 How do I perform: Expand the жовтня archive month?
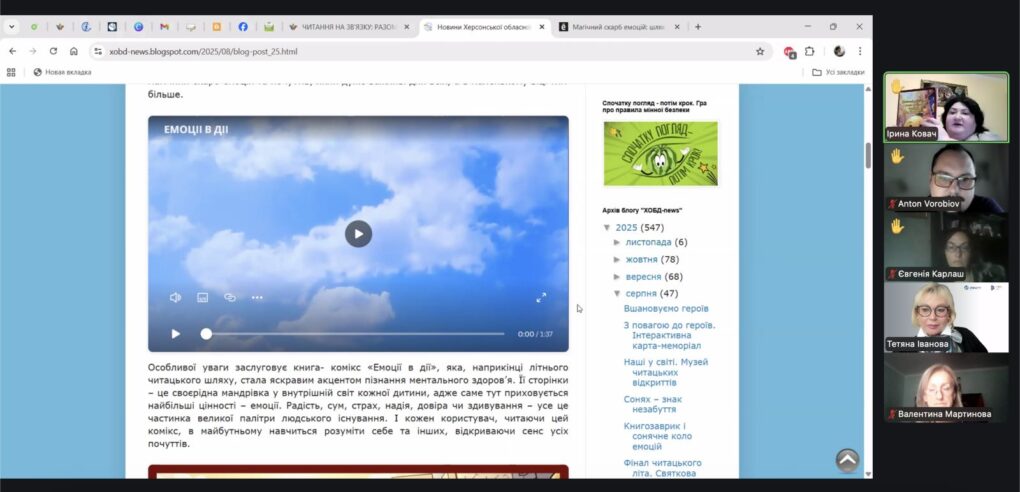point(618,260)
